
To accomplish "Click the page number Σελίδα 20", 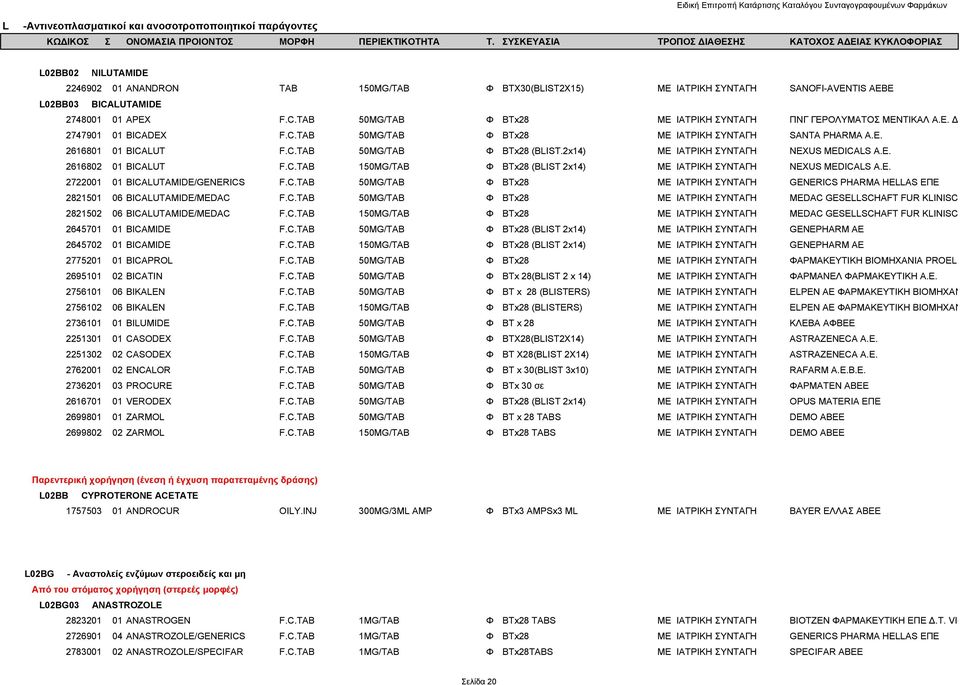I will click(479, 681).
